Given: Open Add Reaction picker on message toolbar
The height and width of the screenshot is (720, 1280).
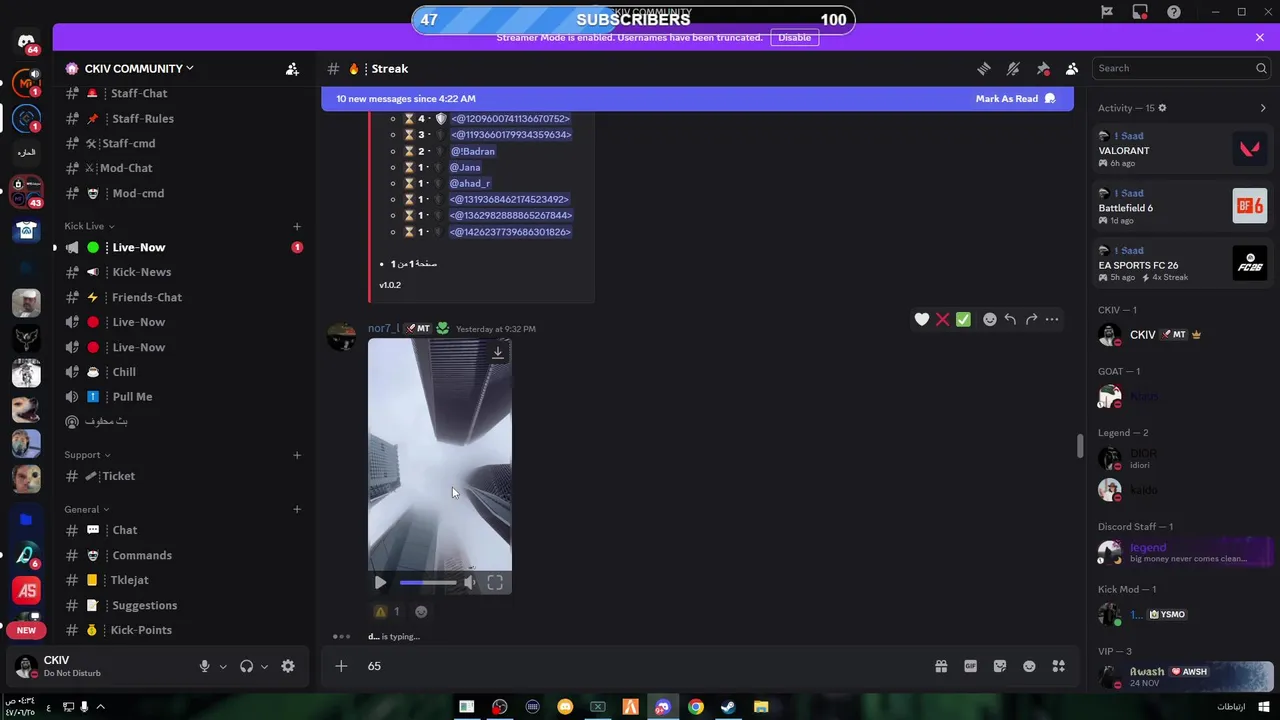Looking at the screenshot, I should 990,319.
